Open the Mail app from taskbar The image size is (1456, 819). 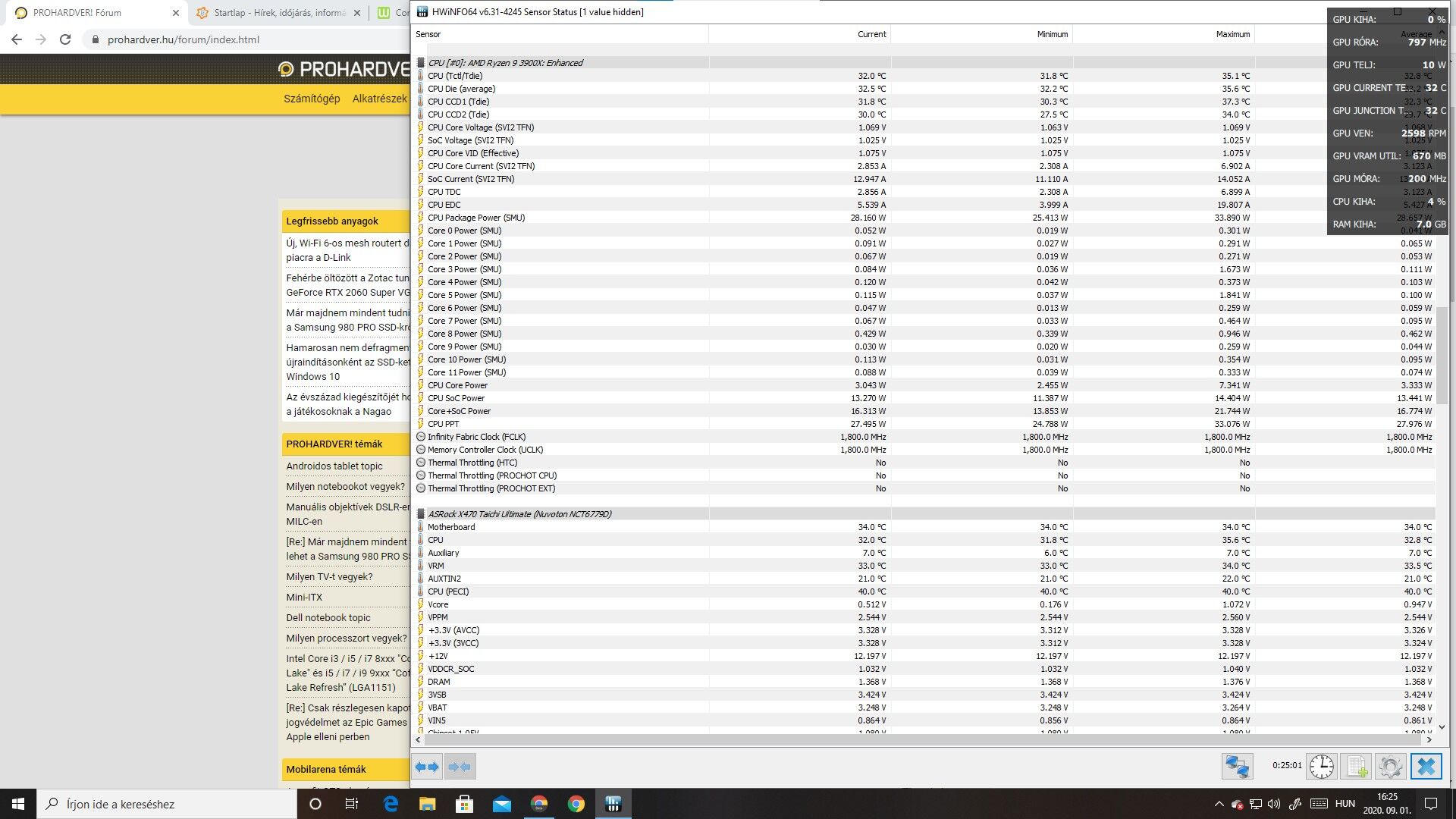502,804
